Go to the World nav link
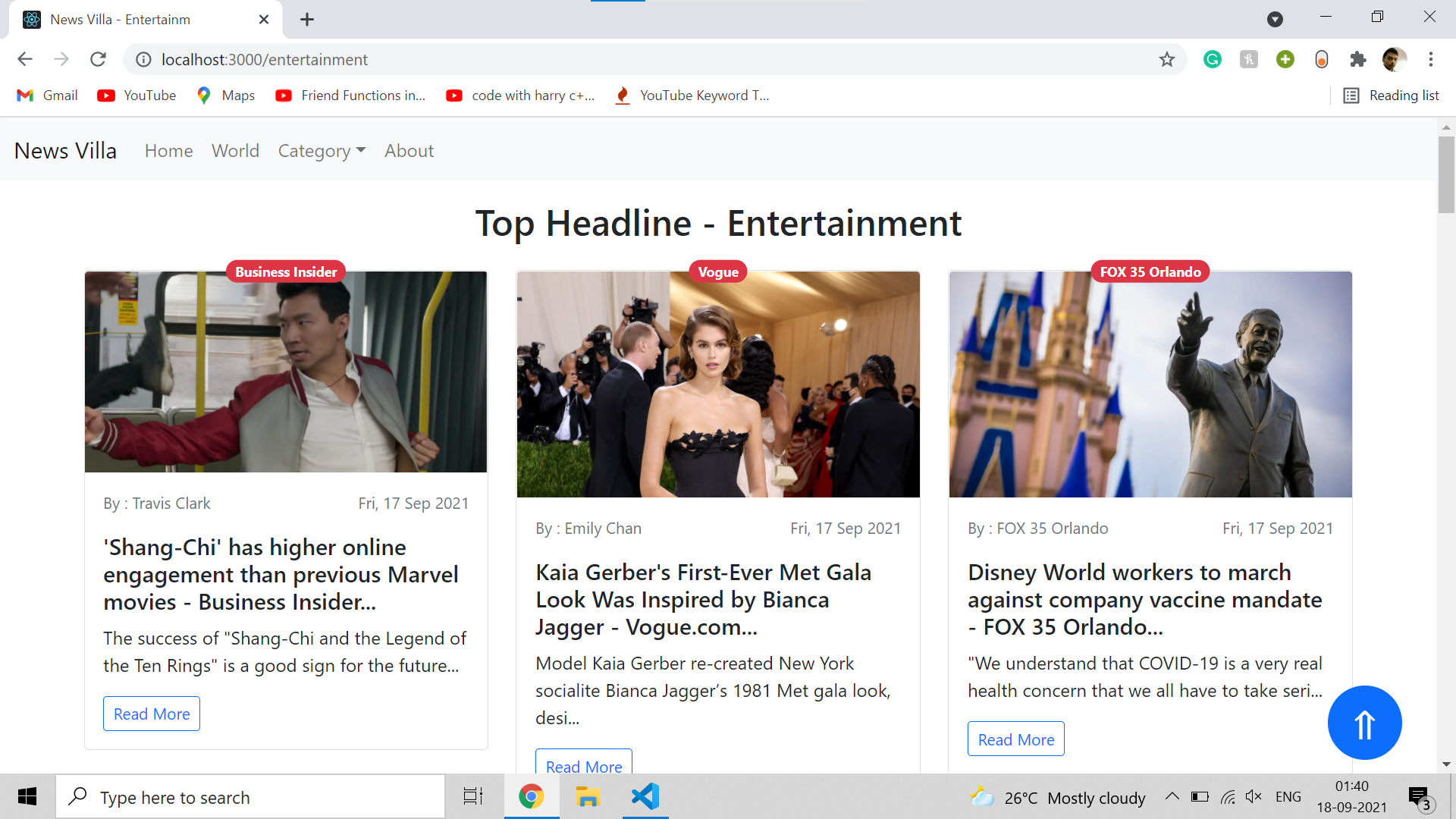This screenshot has width=1456, height=819. pos(235,151)
